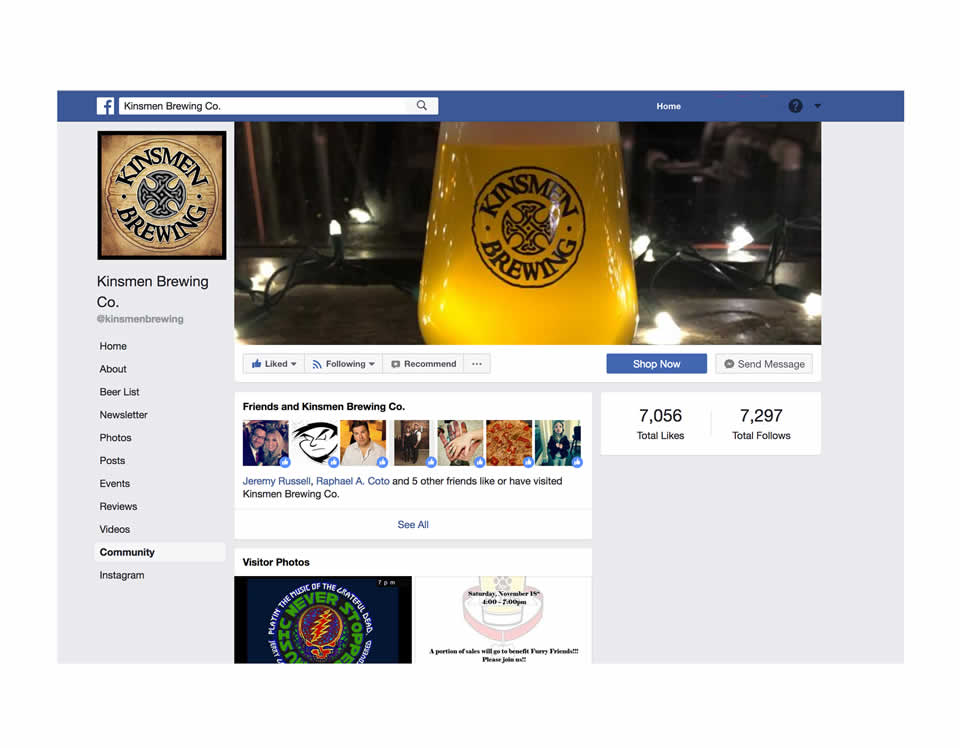
Task: Open Posts in the sidebar
Action: (112, 460)
